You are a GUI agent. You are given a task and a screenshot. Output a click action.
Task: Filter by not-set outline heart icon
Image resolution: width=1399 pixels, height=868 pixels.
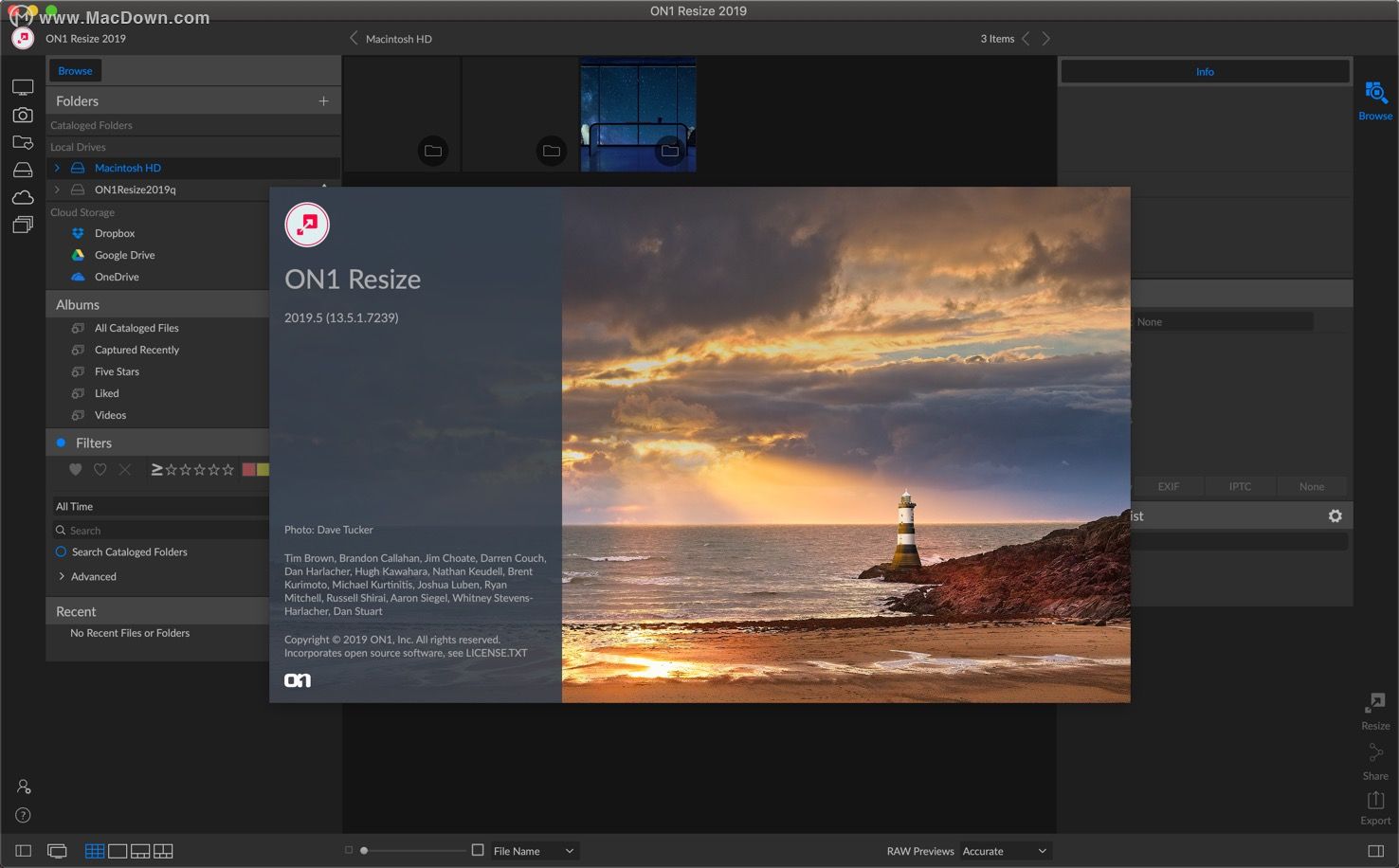click(x=100, y=469)
